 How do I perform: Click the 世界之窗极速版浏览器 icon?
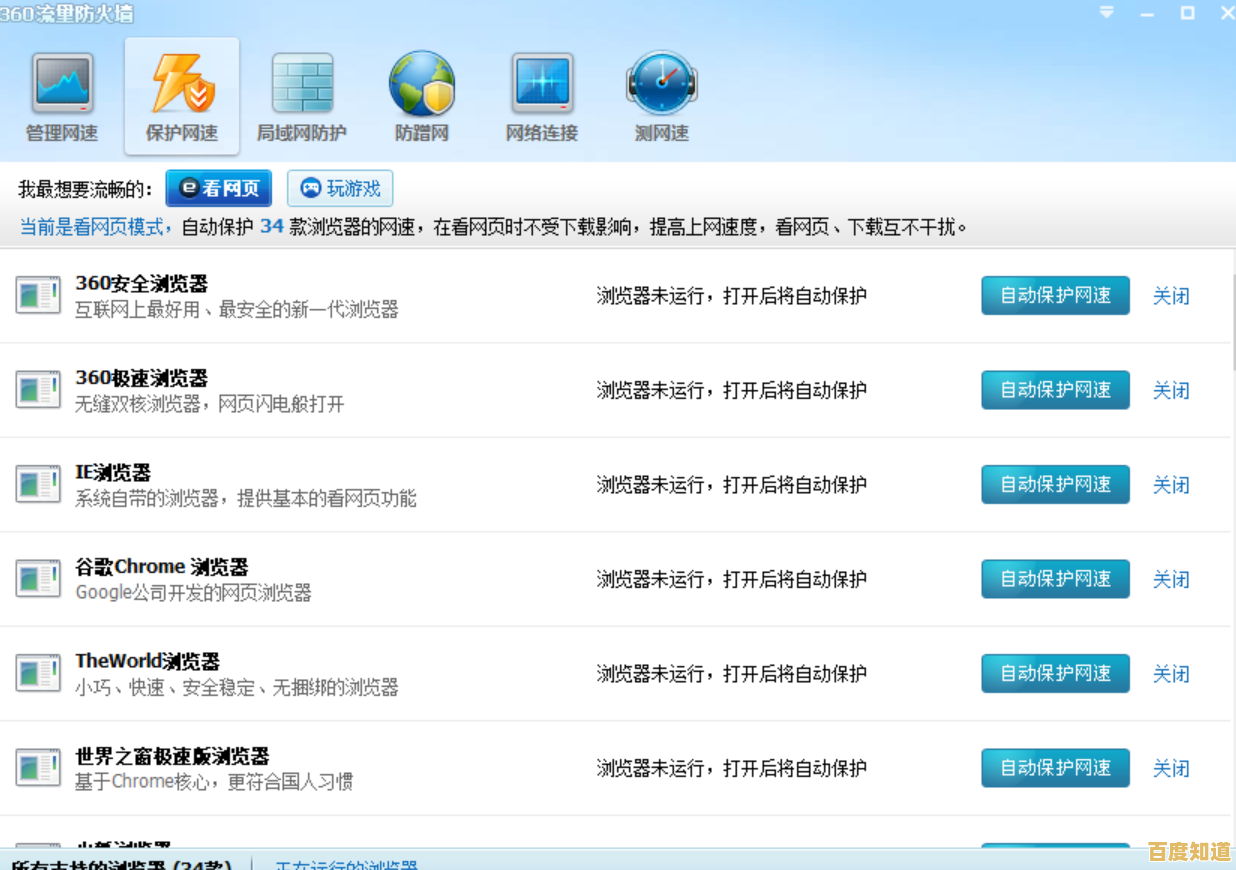[x=38, y=768]
